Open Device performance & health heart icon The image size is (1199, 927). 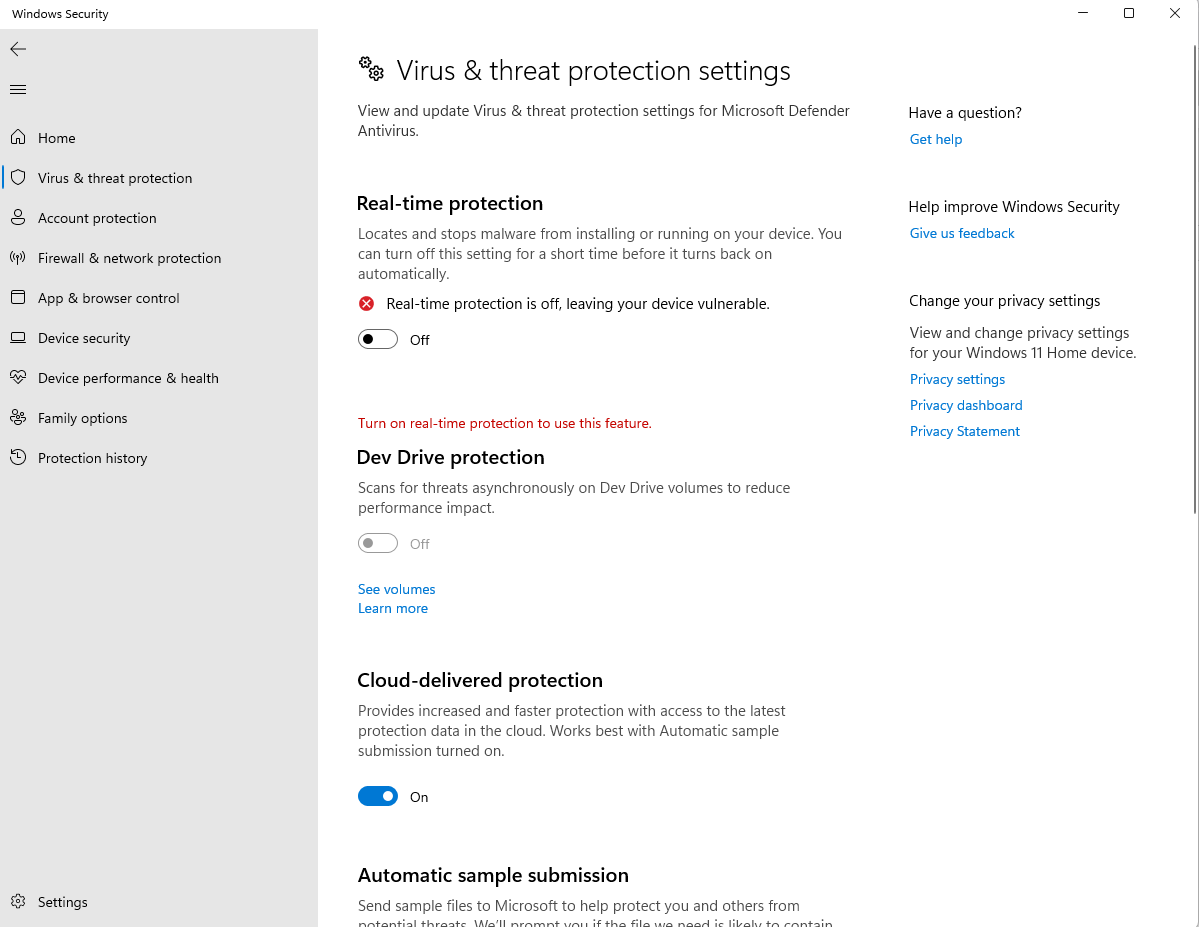pyautogui.click(x=18, y=378)
